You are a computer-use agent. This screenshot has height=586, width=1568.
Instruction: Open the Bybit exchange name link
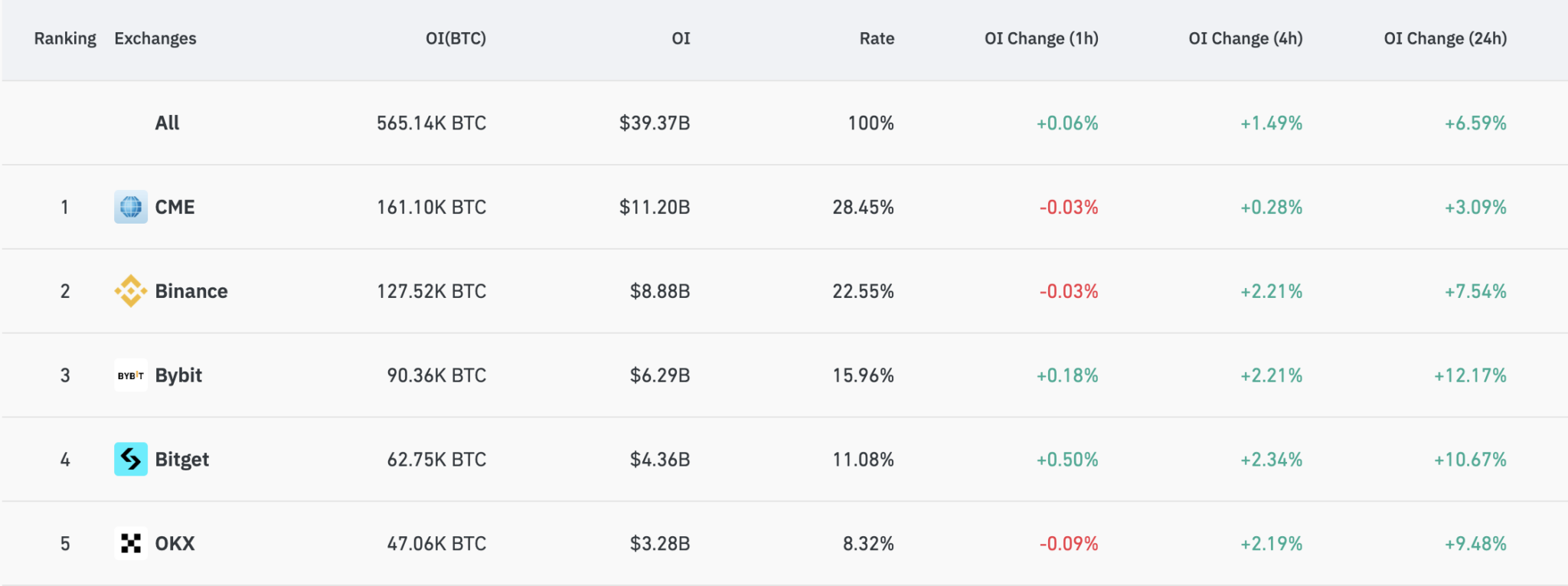click(178, 375)
